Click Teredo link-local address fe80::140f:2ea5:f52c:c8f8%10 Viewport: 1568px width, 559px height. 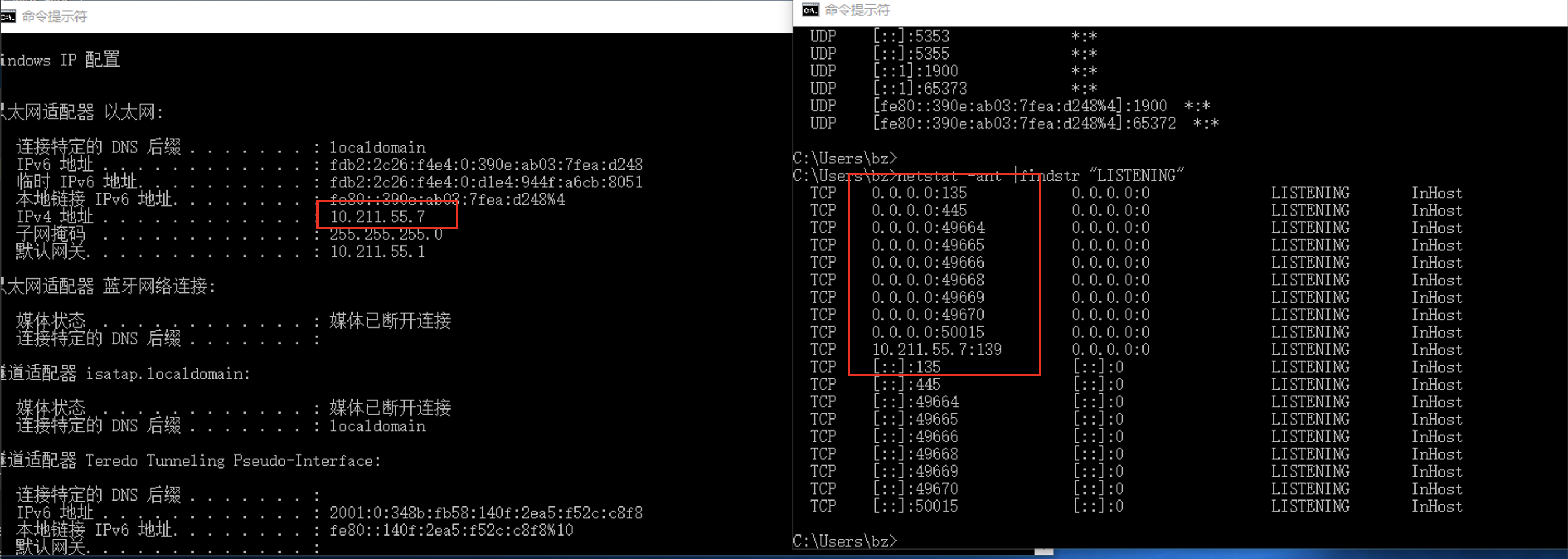pos(452,530)
